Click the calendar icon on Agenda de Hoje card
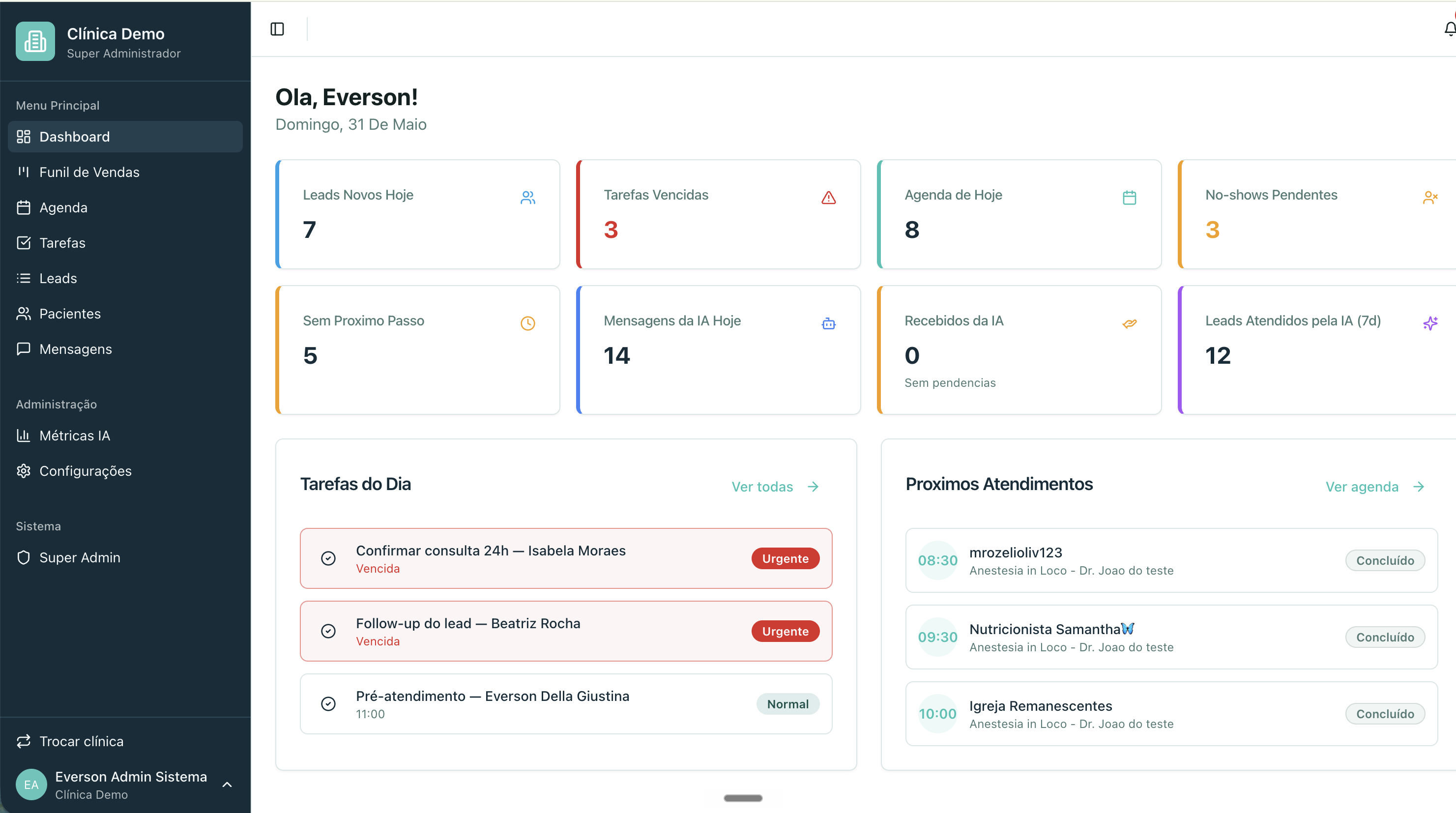This screenshot has width=1456, height=813. click(1129, 197)
